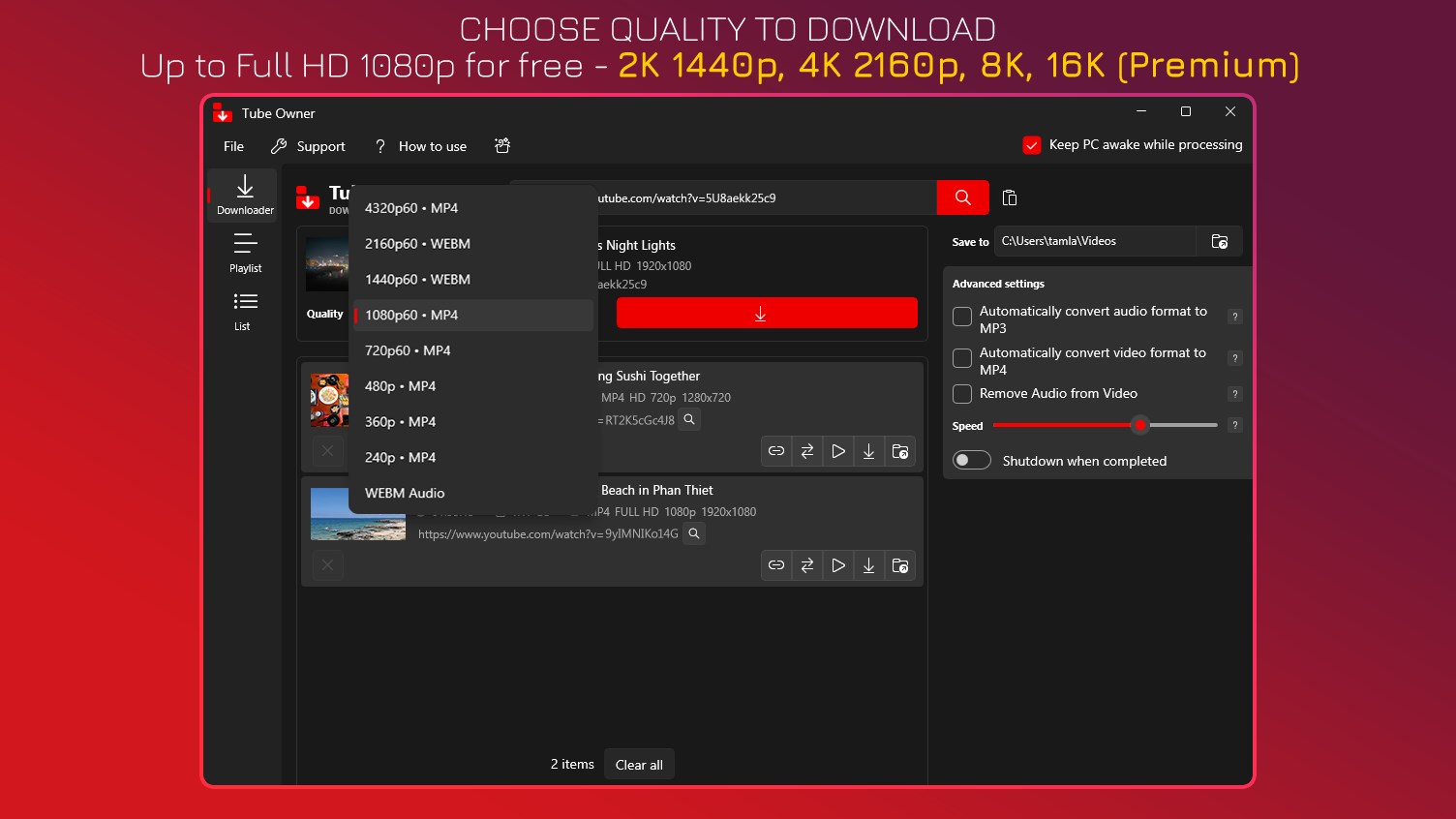Run search with the magnifier icon
1456x819 pixels.
(x=961, y=197)
